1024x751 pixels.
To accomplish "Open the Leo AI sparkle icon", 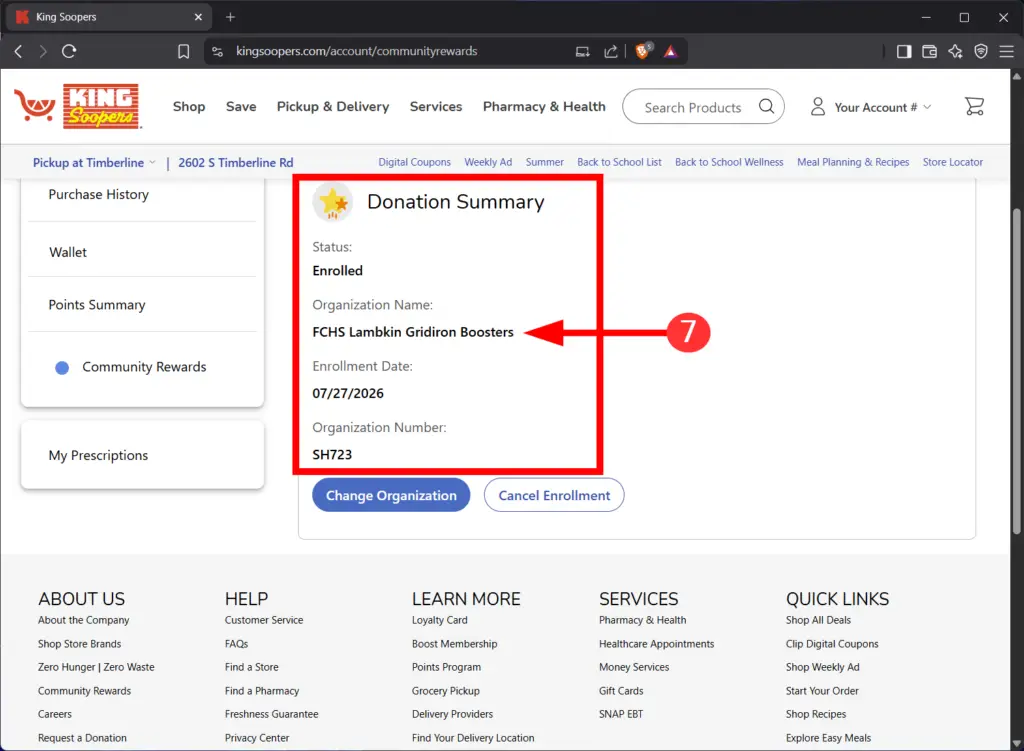I will pyautogui.click(x=955, y=52).
